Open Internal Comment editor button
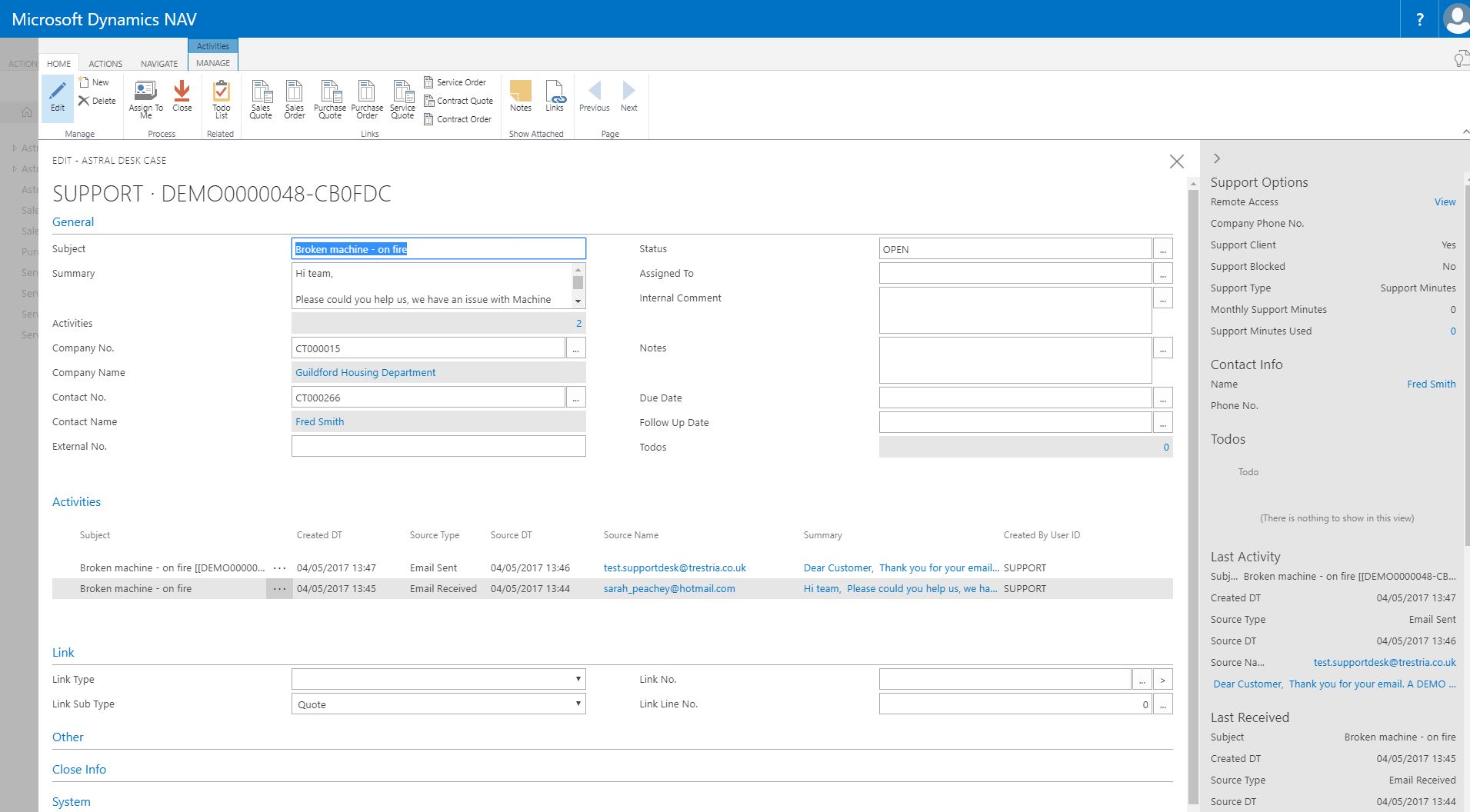1470x812 pixels. [1163, 298]
